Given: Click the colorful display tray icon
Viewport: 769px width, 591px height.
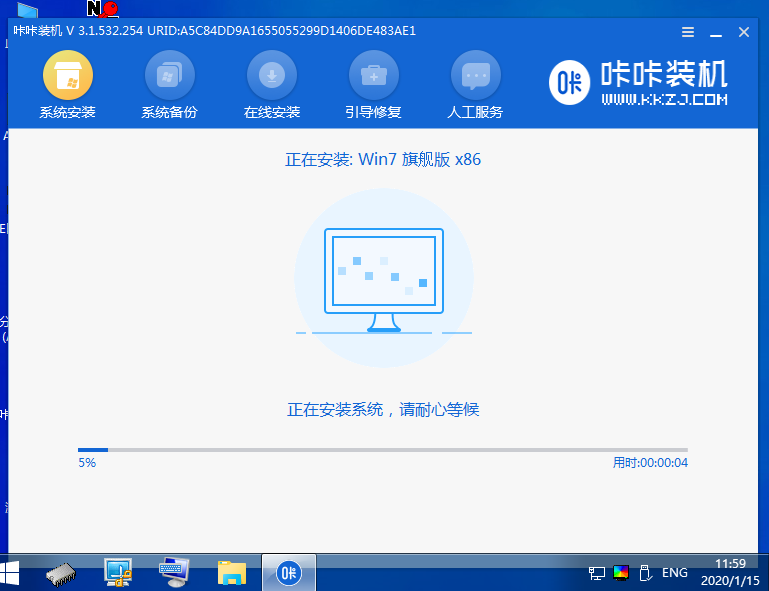Looking at the screenshot, I should pyautogui.click(x=621, y=573).
